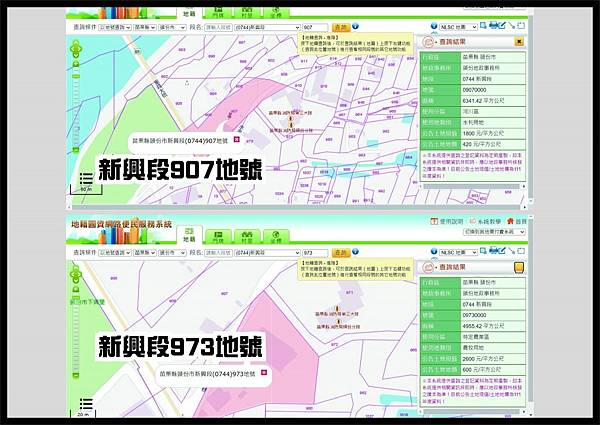Expand the 苗栗縣 county dropdown in the upper window
The width and height of the screenshot is (600, 425).
point(145,28)
